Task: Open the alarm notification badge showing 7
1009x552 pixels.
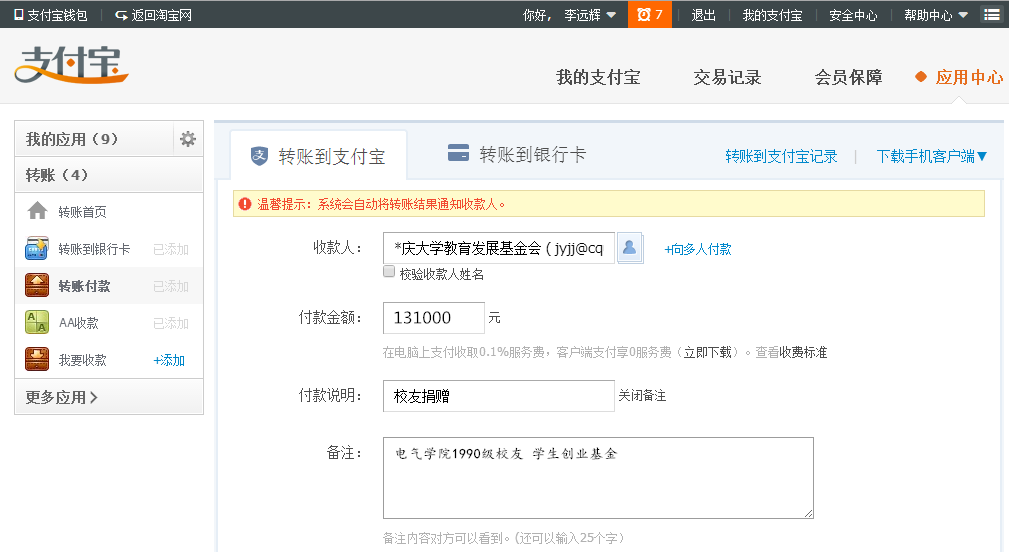Action: [x=649, y=14]
